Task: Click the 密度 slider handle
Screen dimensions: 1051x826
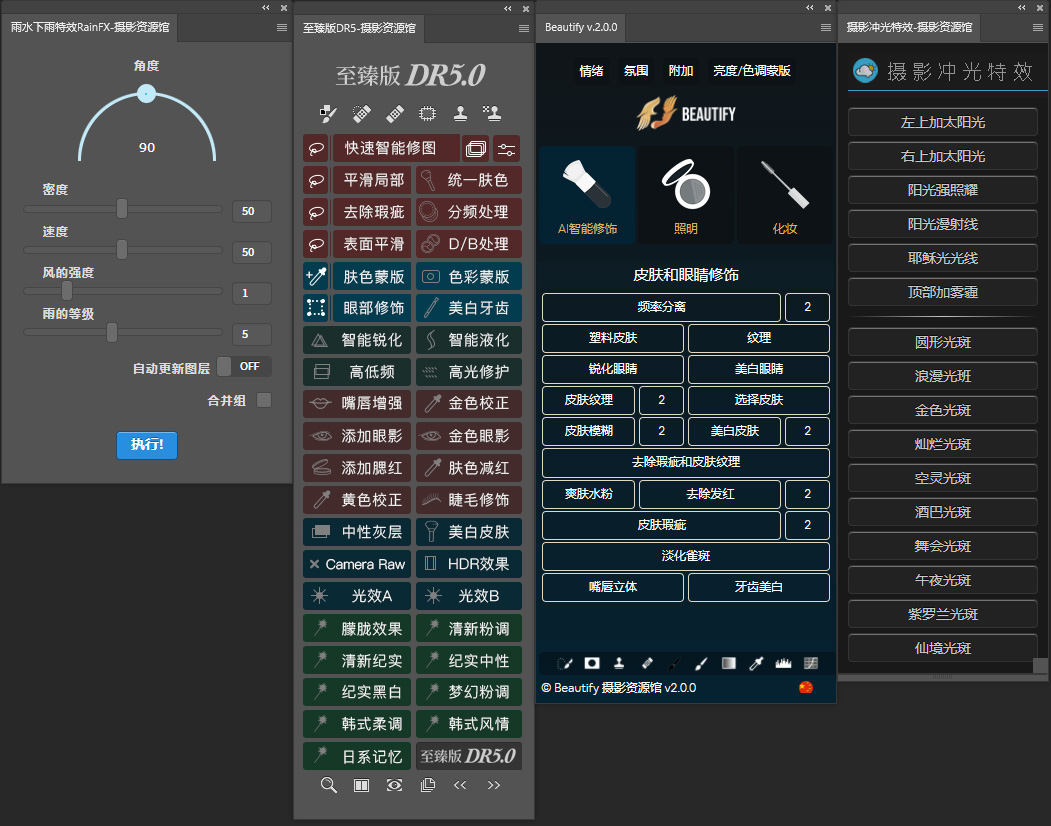Action: 122,209
